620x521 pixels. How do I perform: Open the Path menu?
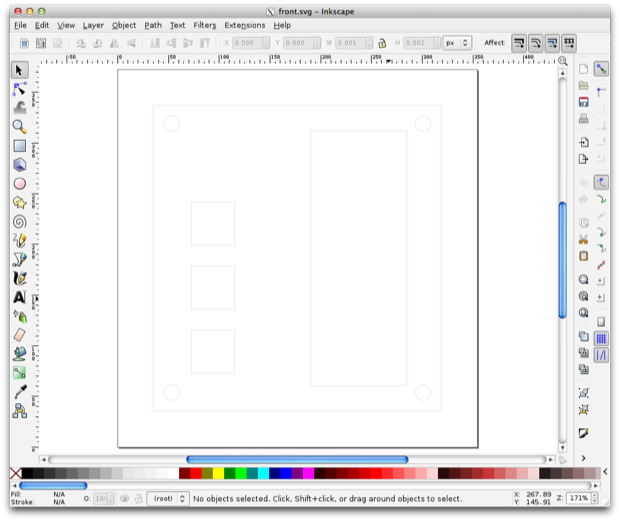click(x=153, y=25)
